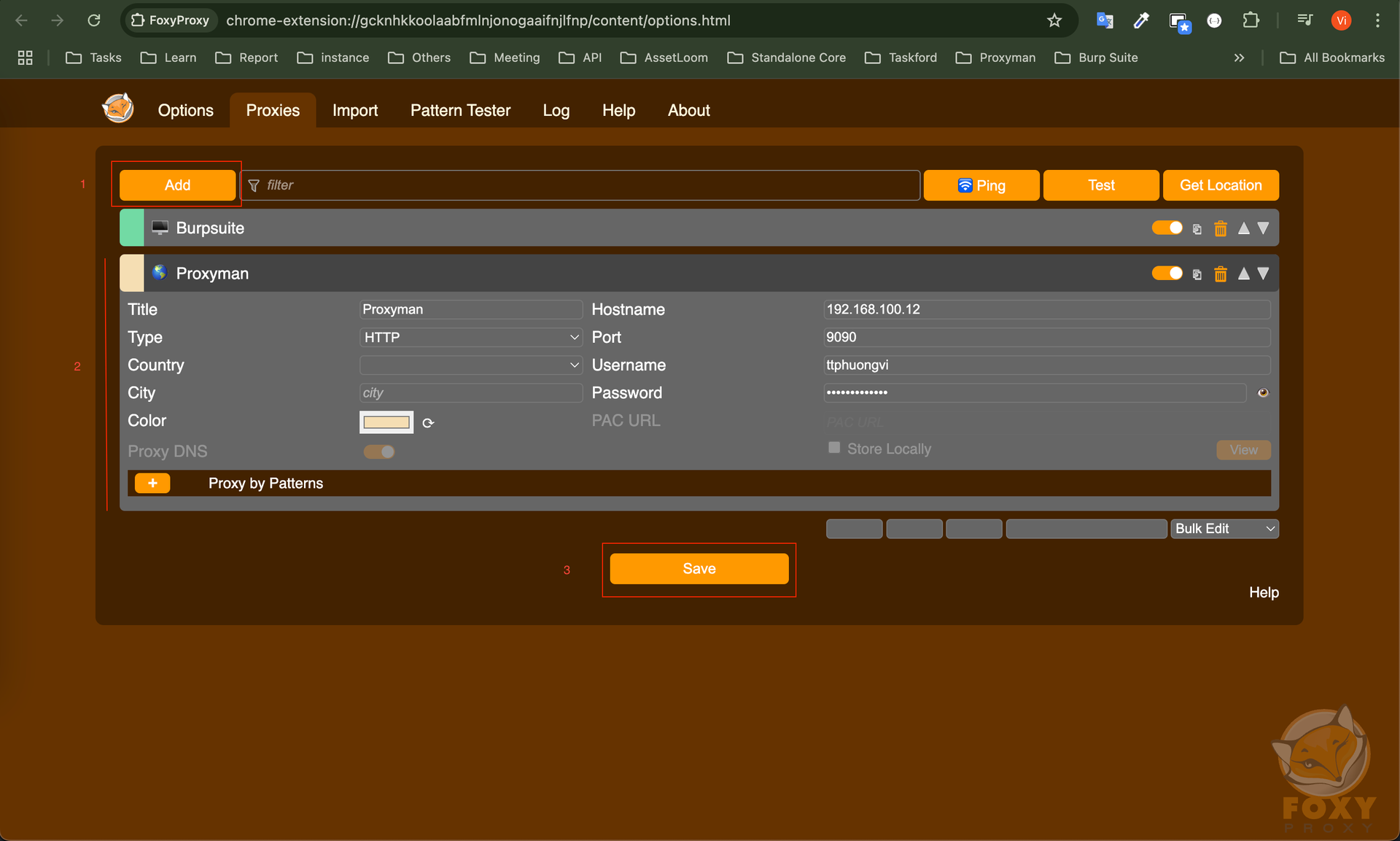Click the Test button
The height and width of the screenshot is (841, 1400).
1101,185
